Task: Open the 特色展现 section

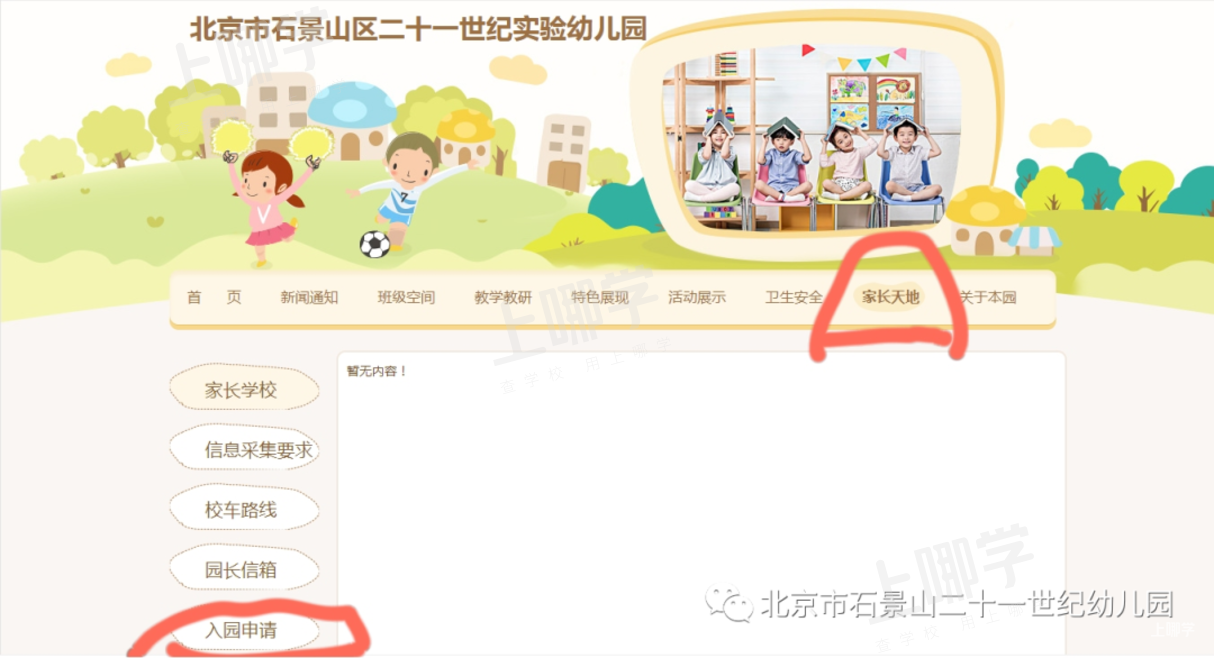Action: click(x=600, y=297)
